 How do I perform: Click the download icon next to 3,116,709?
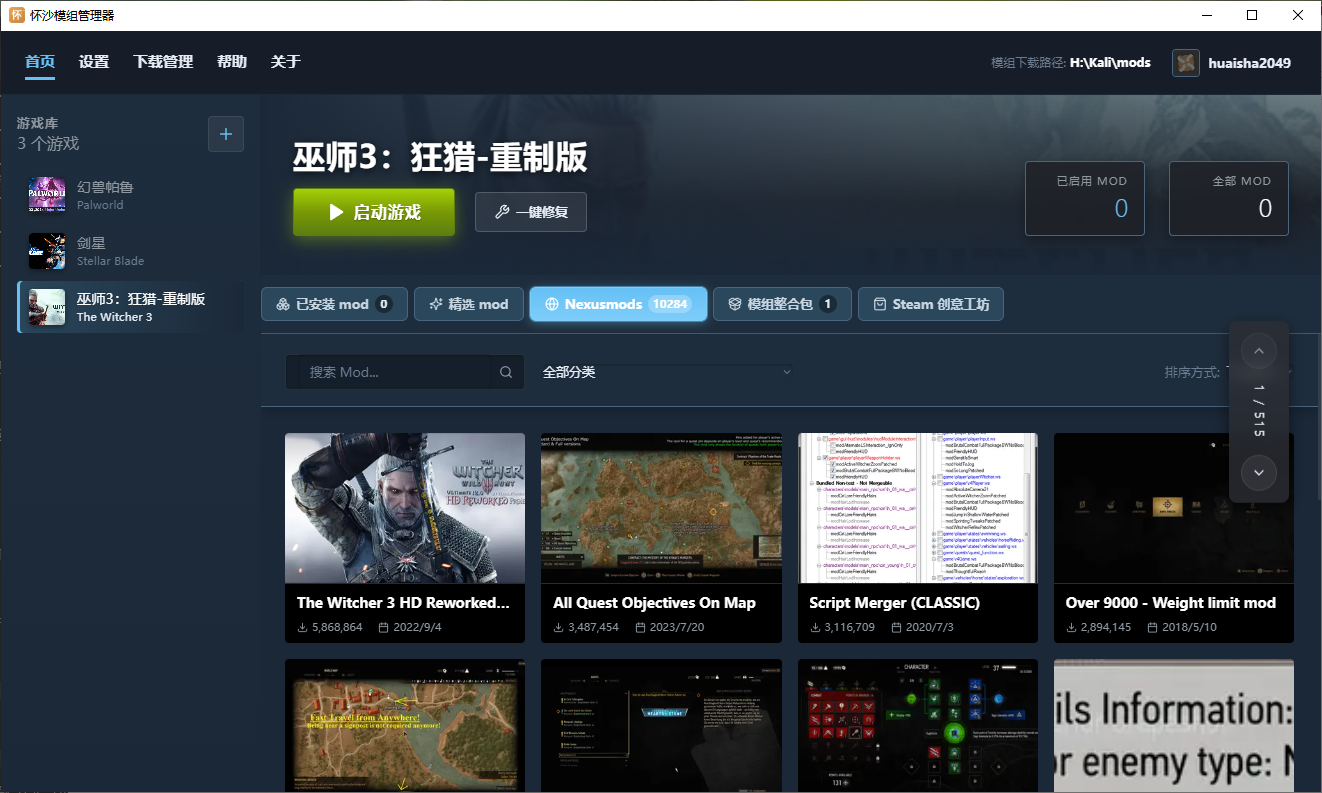815,627
